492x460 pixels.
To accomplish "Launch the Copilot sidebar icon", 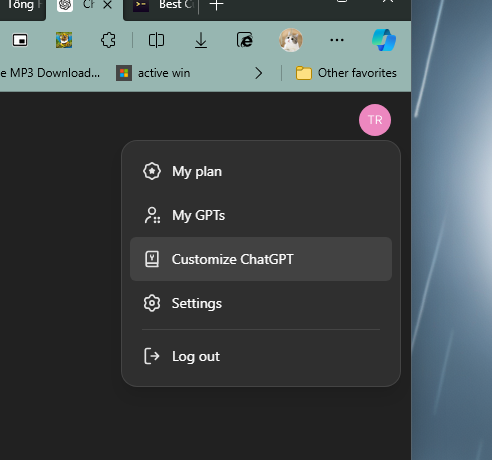I will [384, 40].
